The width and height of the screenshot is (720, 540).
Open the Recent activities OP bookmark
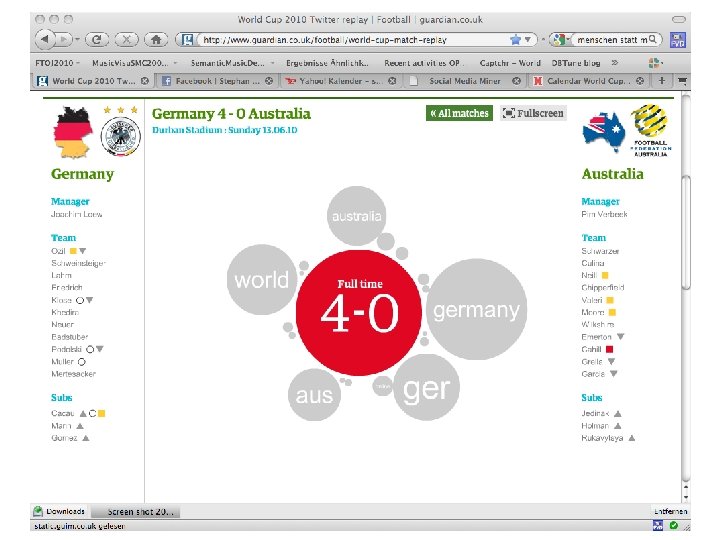coord(422,63)
